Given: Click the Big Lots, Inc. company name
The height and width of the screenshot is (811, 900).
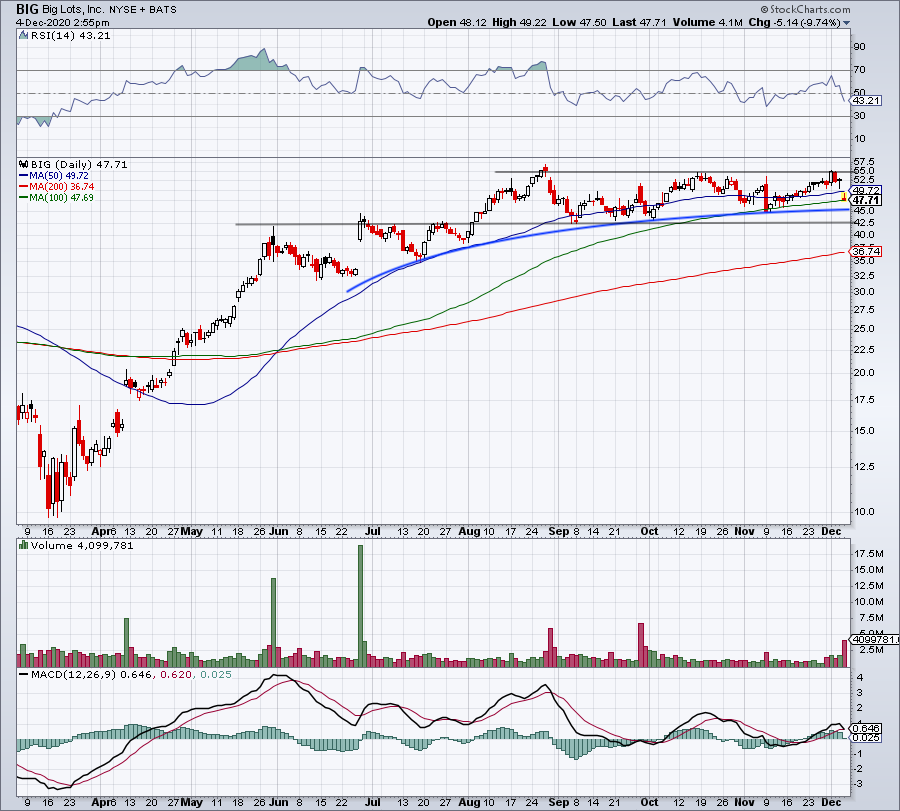Looking at the screenshot, I should pos(73,9).
